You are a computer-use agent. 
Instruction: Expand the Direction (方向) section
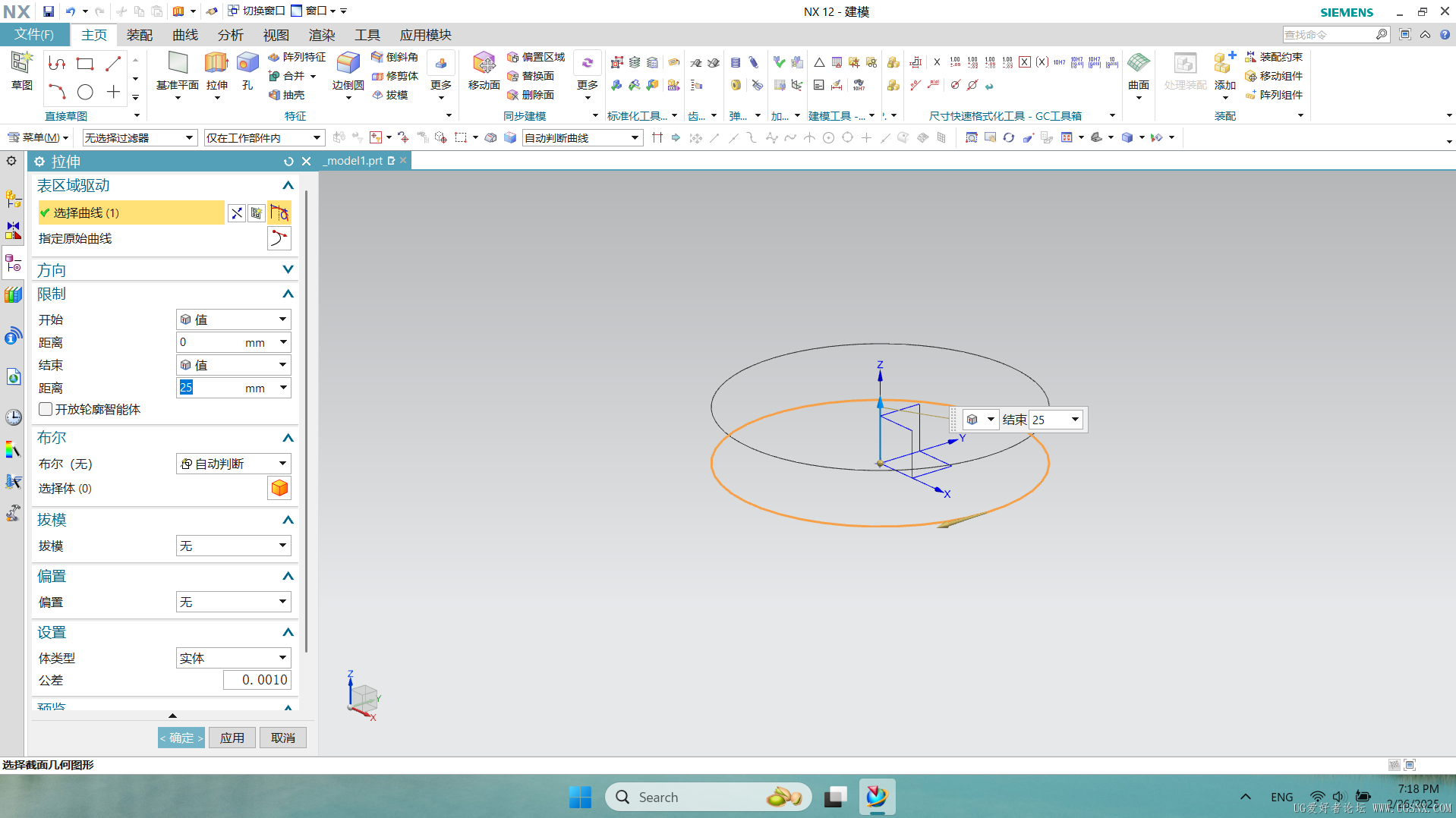288,269
